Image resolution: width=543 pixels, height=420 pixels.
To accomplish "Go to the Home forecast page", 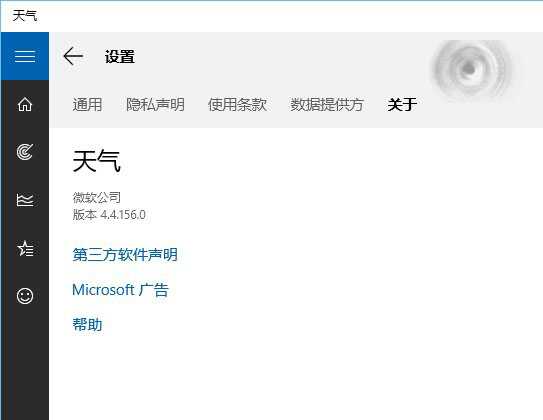I will 25,104.
